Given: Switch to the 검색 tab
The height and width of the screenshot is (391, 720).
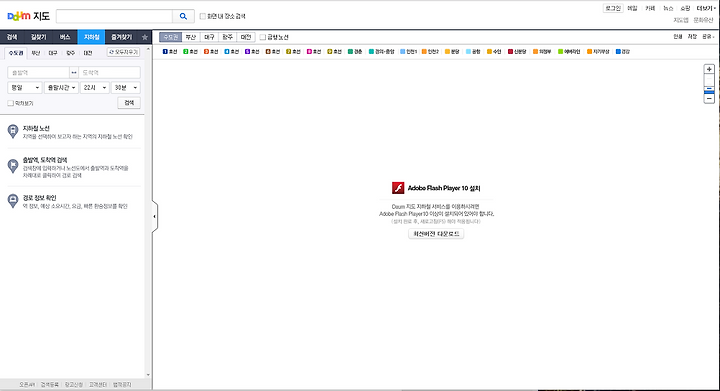Looking at the screenshot, I should pyautogui.click(x=12, y=37).
